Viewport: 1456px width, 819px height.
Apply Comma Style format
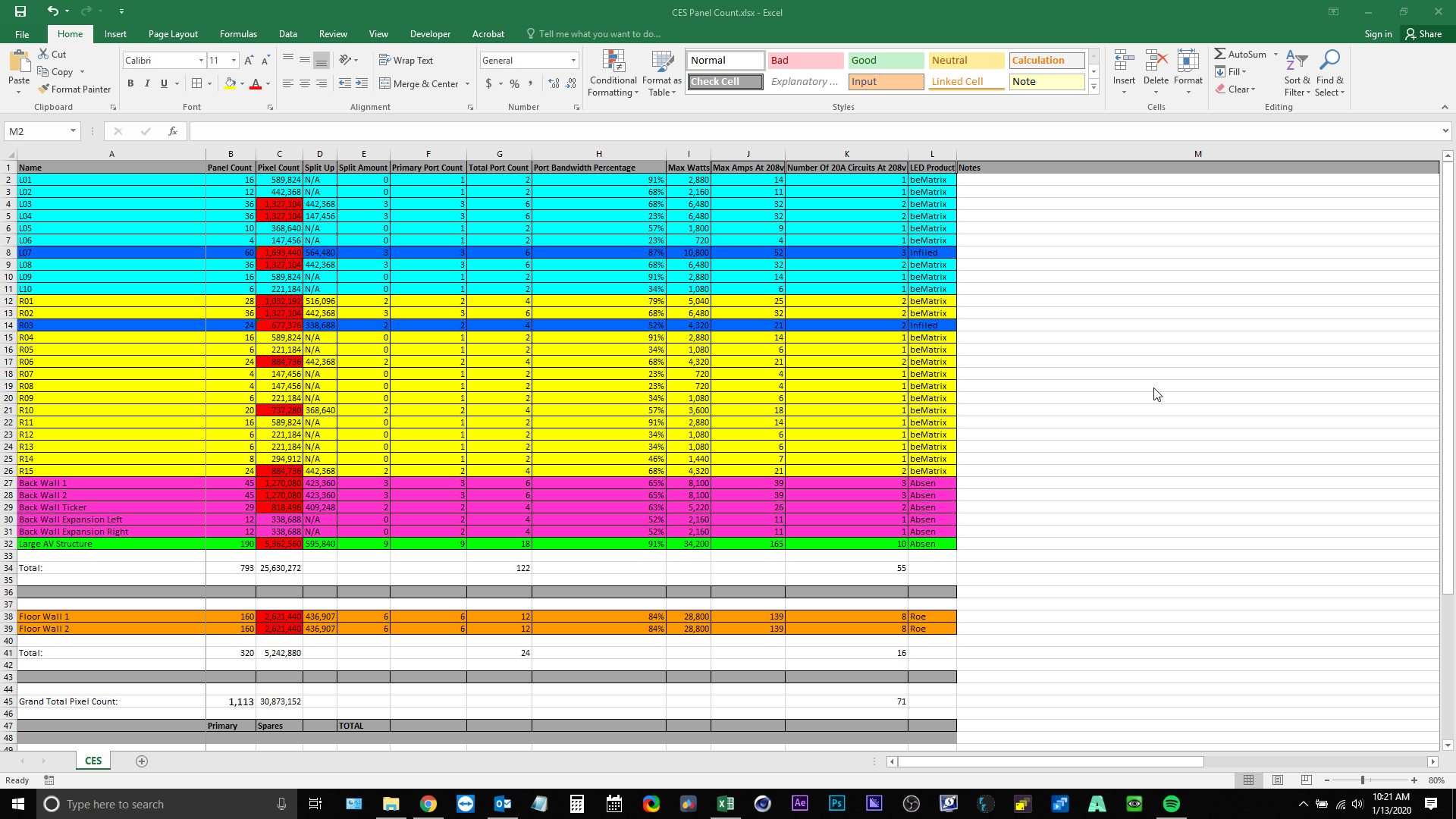click(x=531, y=83)
